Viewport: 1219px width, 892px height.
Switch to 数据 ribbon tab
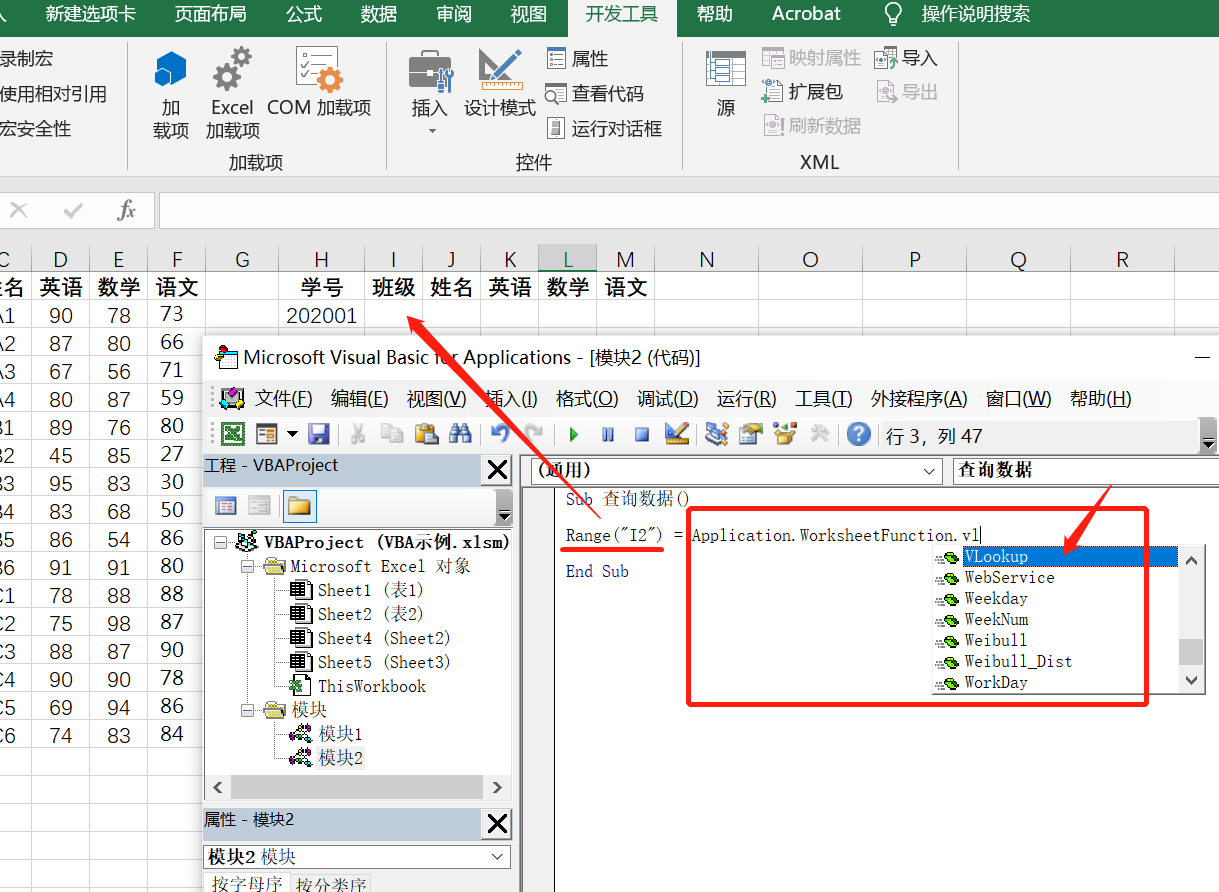click(379, 14)
